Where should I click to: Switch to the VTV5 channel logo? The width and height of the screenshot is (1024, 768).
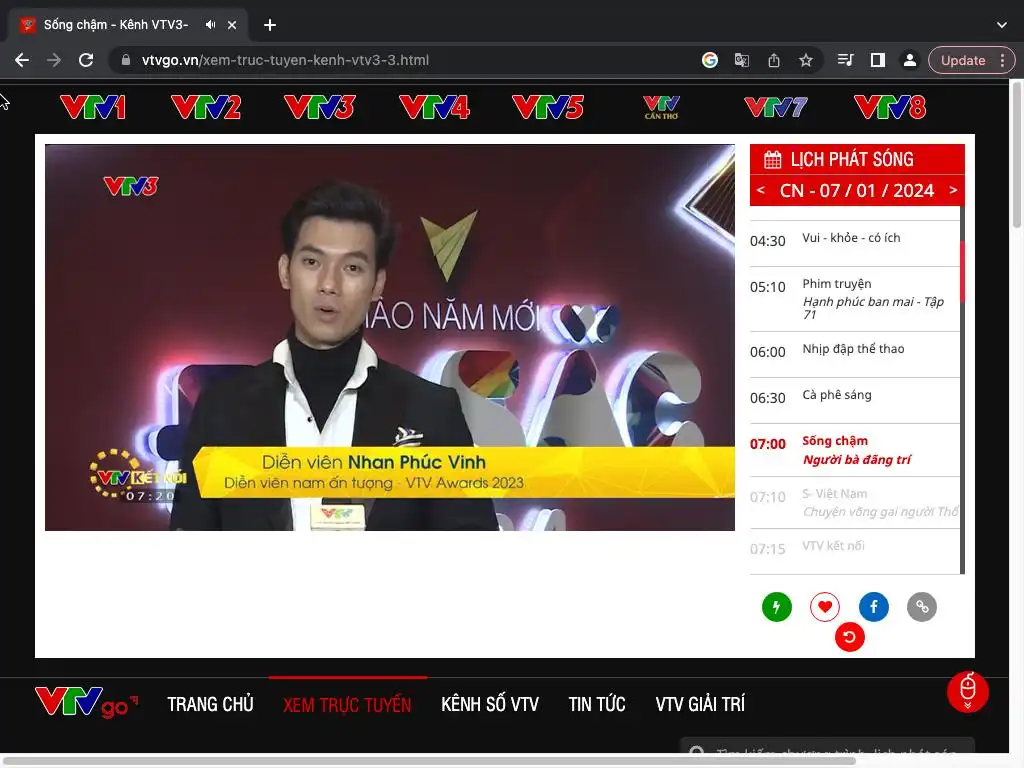(548, 107)
